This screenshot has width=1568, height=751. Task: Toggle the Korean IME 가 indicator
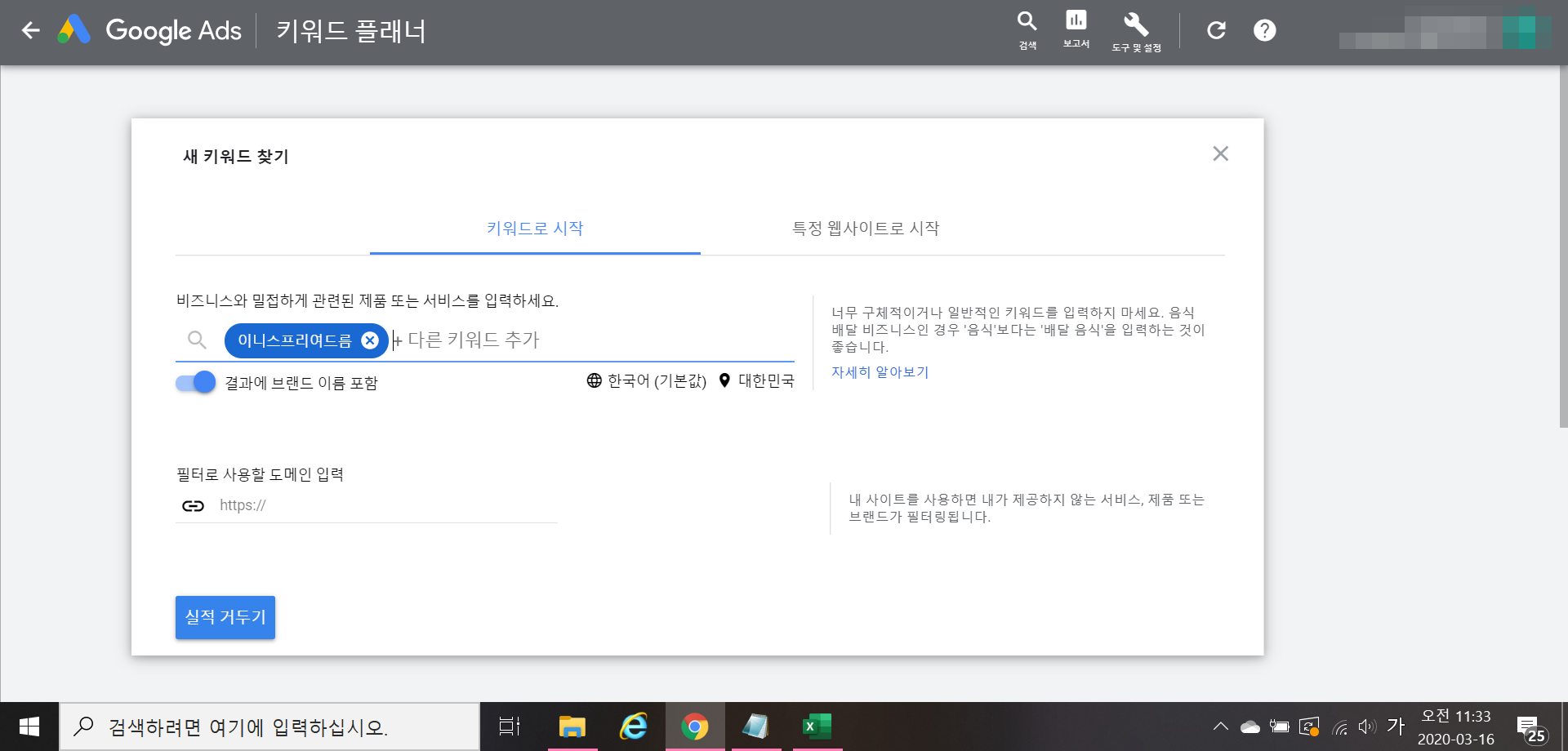point(1396,727)
